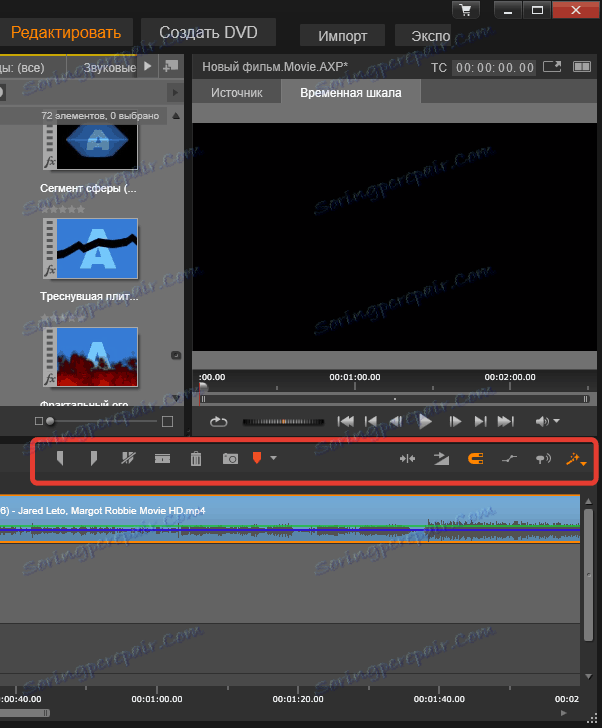Click the audio scrubbing speaker icon
This screenshot has height=728, width=602.
point(543,459)
